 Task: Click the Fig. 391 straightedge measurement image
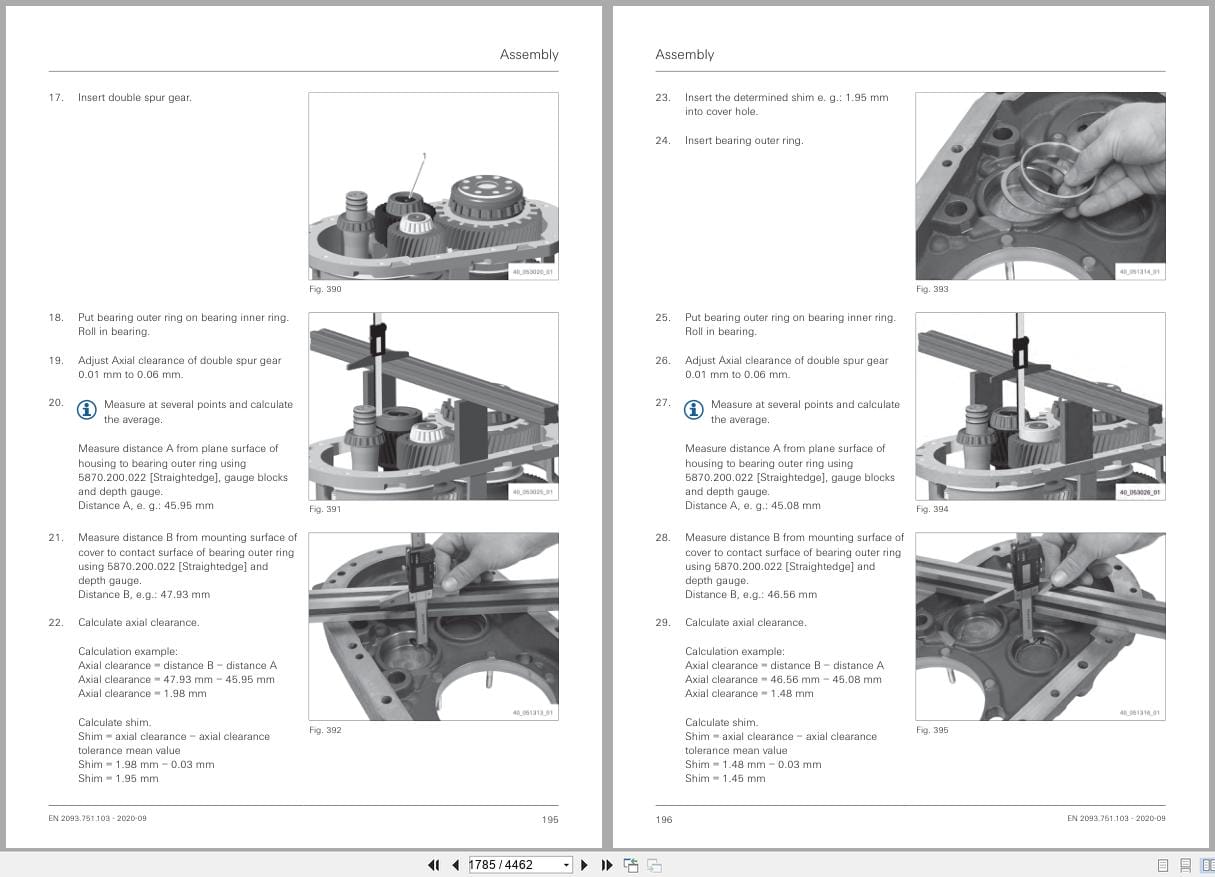433,406
